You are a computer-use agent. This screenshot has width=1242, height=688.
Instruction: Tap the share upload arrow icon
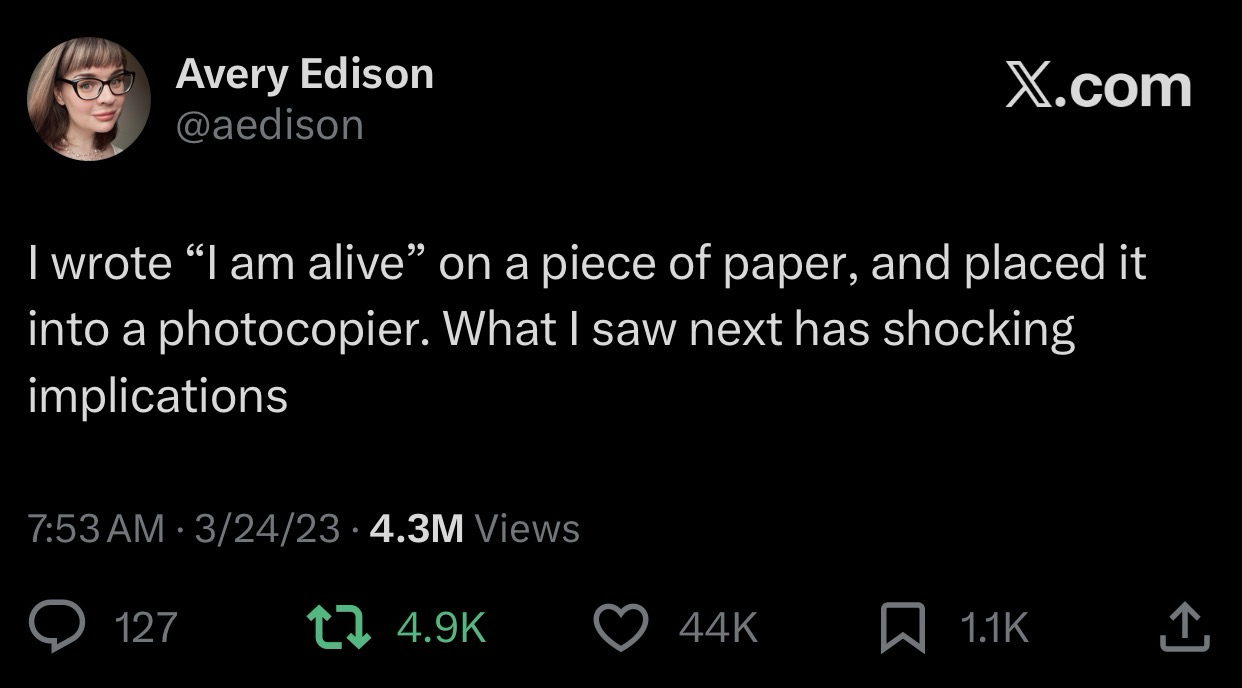pos(1185,627)
